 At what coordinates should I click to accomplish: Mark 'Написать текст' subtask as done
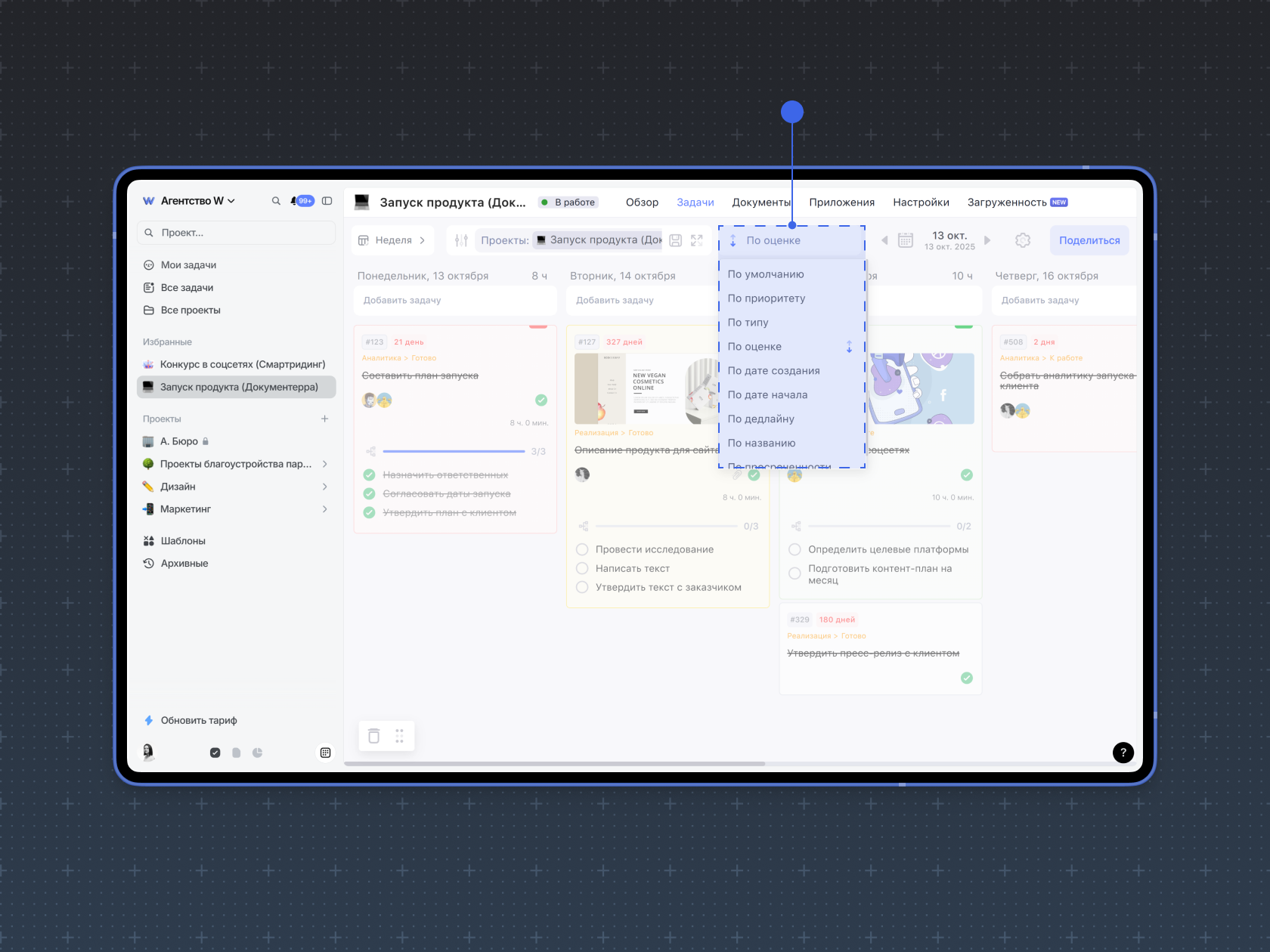click(x=582, y=568)
